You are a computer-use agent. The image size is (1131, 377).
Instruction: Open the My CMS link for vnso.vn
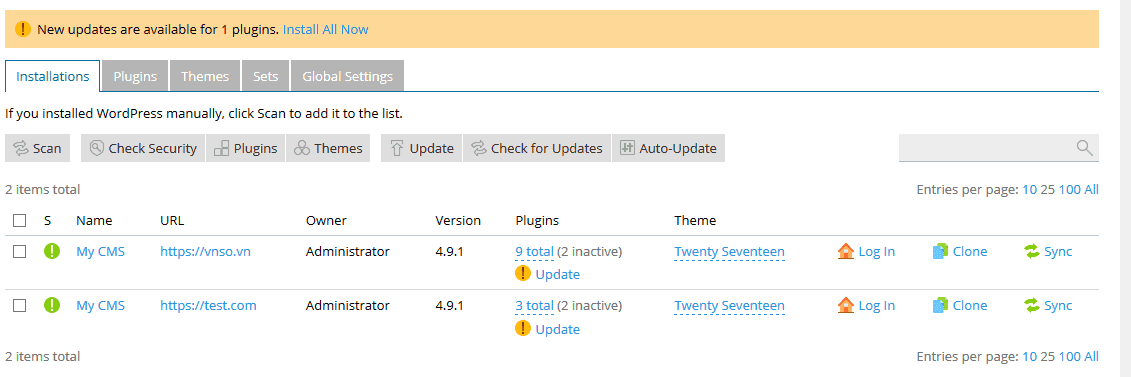[100, 252]
